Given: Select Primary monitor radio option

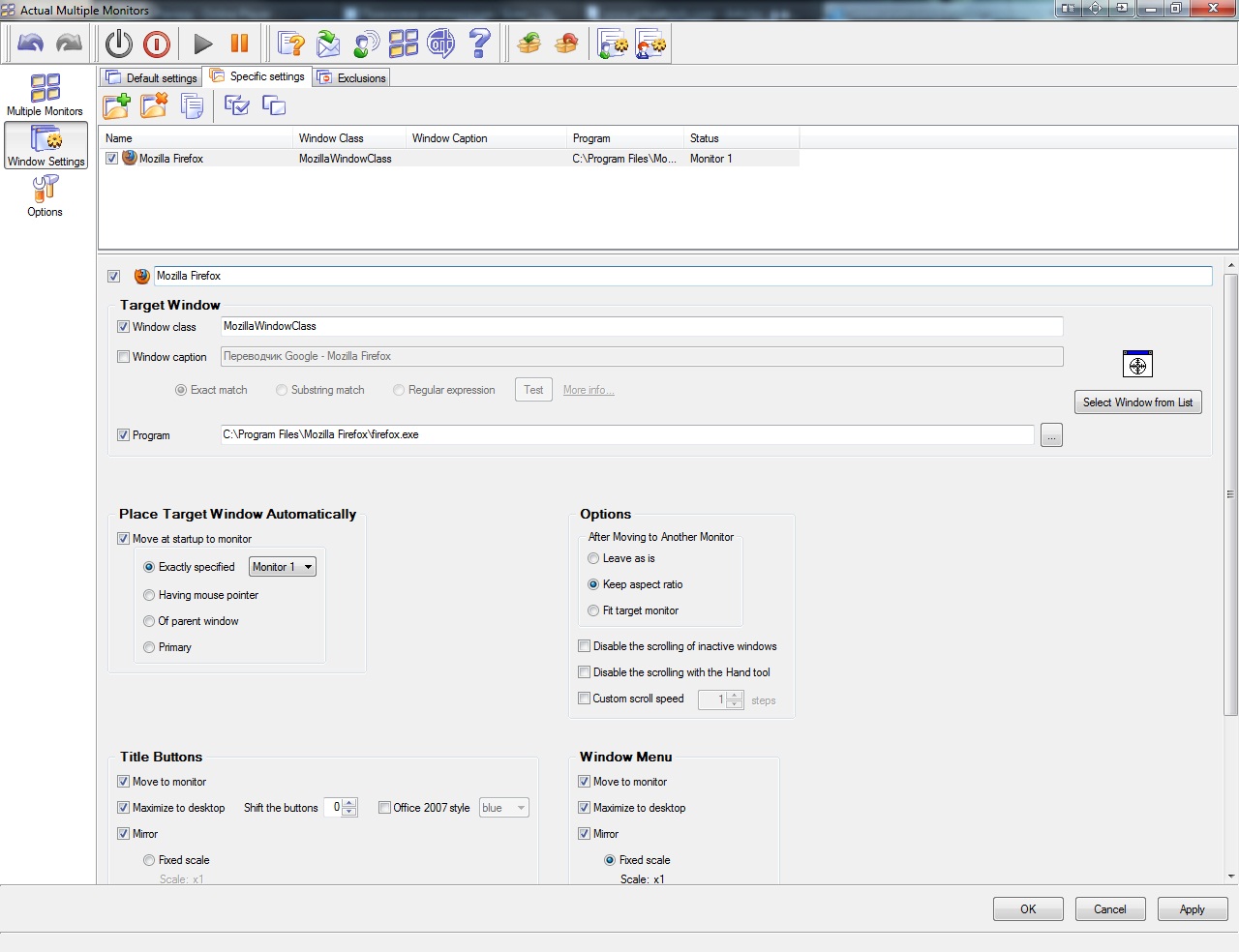Looking at the screenshot, I should [149, 647].
